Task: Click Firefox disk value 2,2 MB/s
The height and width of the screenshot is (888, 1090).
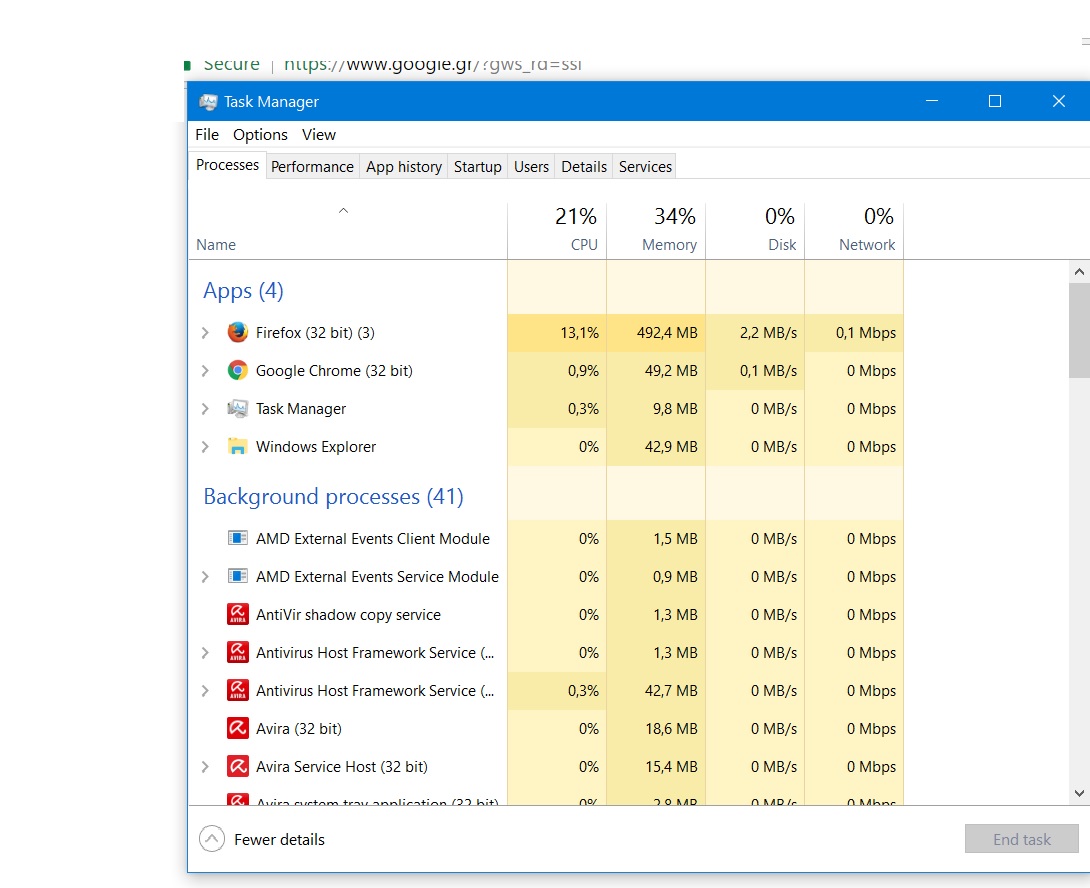Action: tap(768, 333)
